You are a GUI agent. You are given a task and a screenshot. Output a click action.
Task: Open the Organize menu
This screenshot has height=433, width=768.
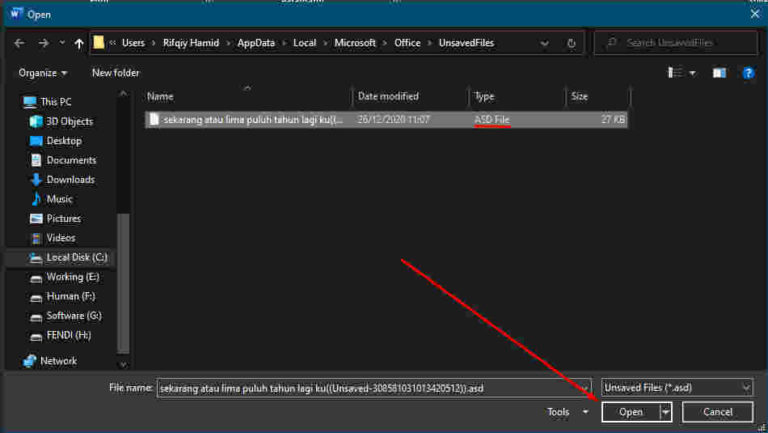click(43, 73)
